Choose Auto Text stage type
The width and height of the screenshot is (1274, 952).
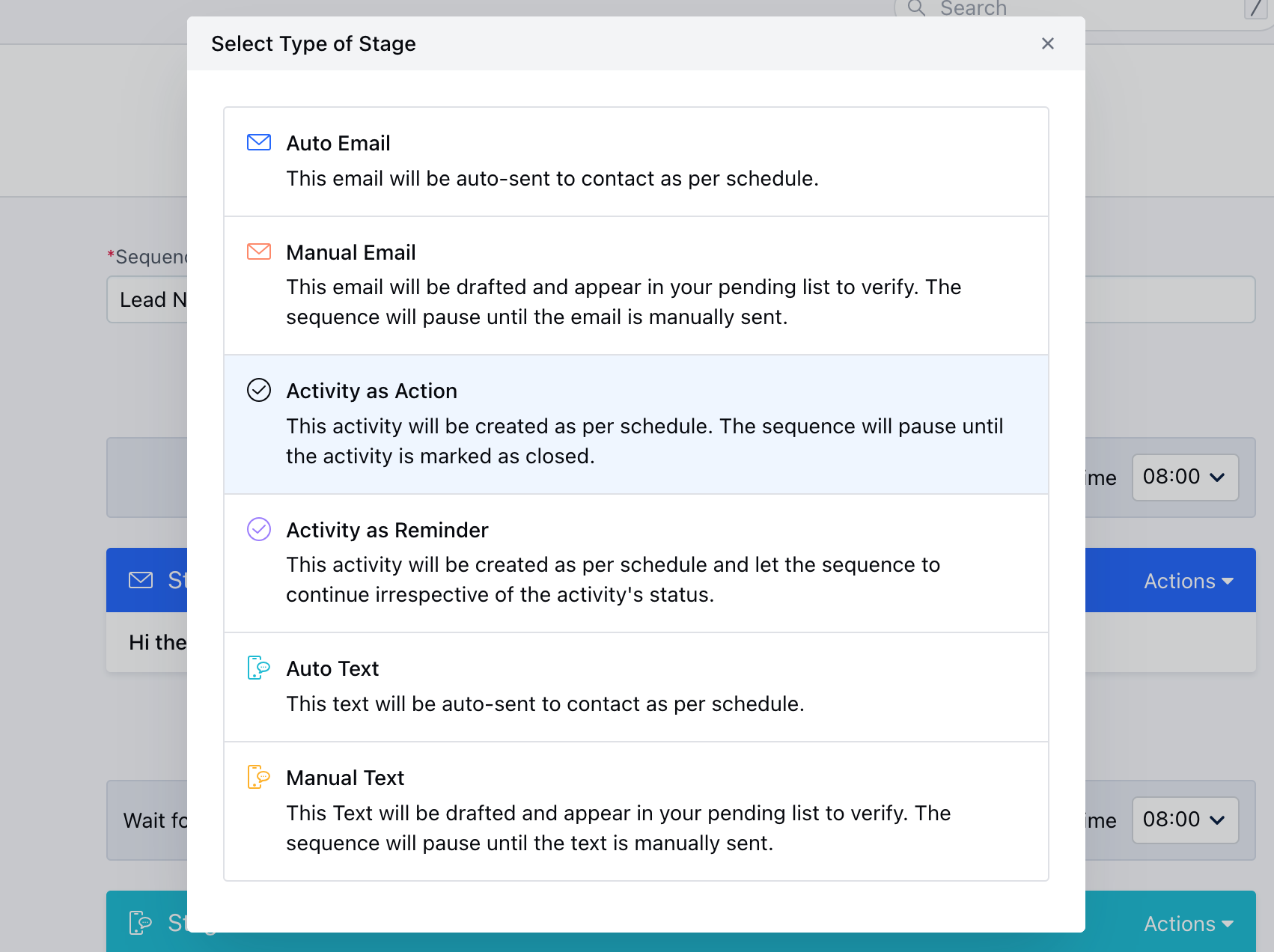click(636, 687)
